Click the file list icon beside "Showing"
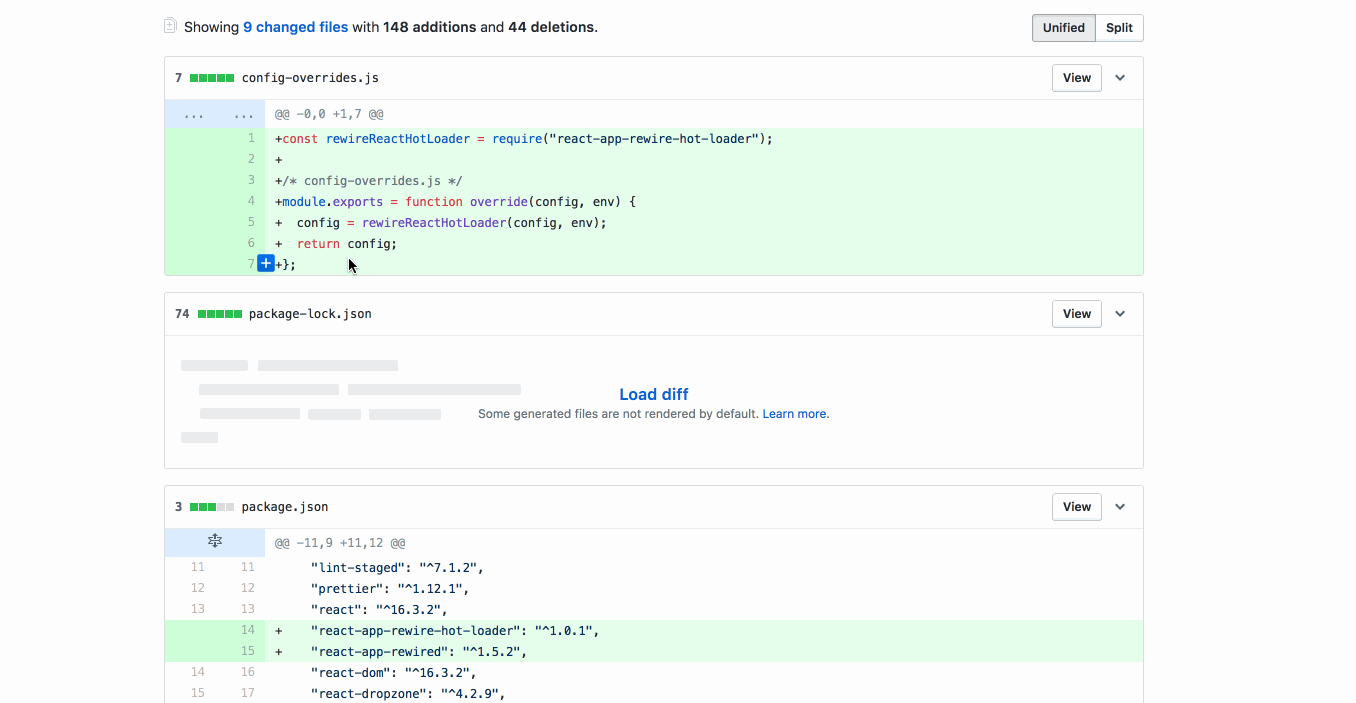Viewport: 1356px width, 703px height. [x=171, y=26]
